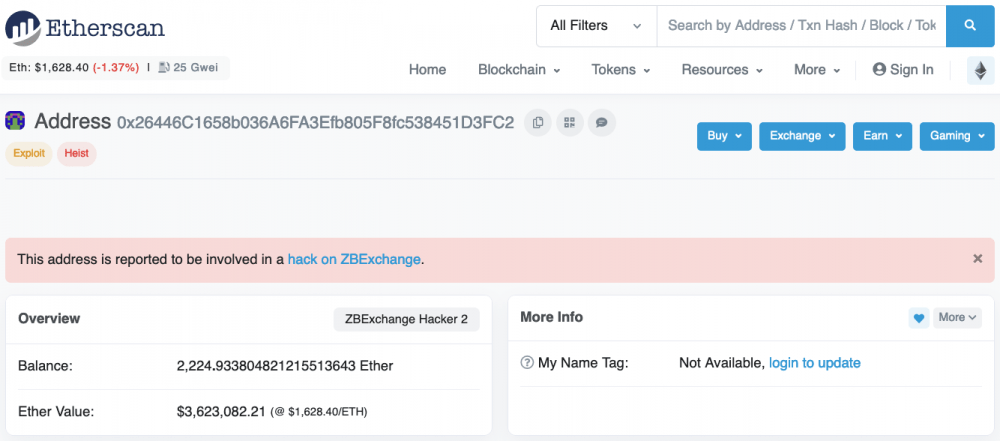This screenshot has width=1000, height=441.
Task: Click login to update link
Action: tap(814, 363)
